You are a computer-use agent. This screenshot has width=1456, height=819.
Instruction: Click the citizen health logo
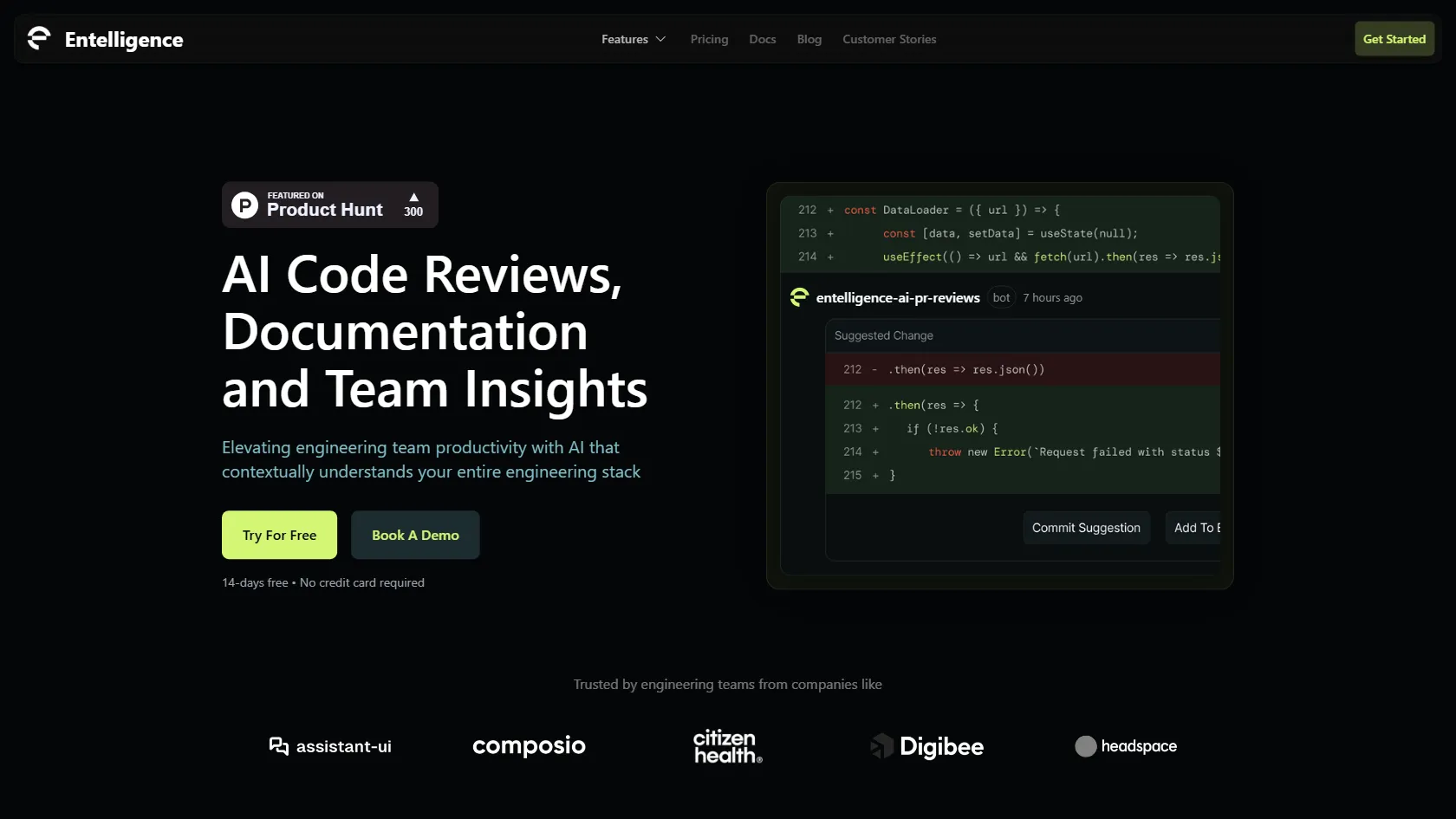728,746
